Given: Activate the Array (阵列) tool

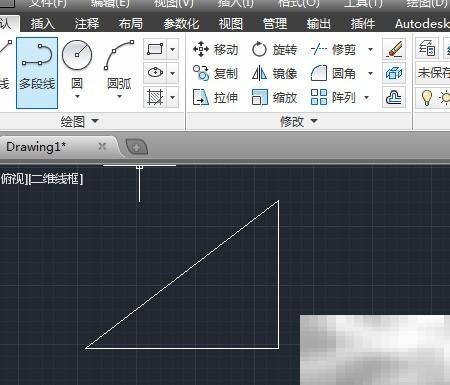Looking at the screenshot, I should point(333,97).
